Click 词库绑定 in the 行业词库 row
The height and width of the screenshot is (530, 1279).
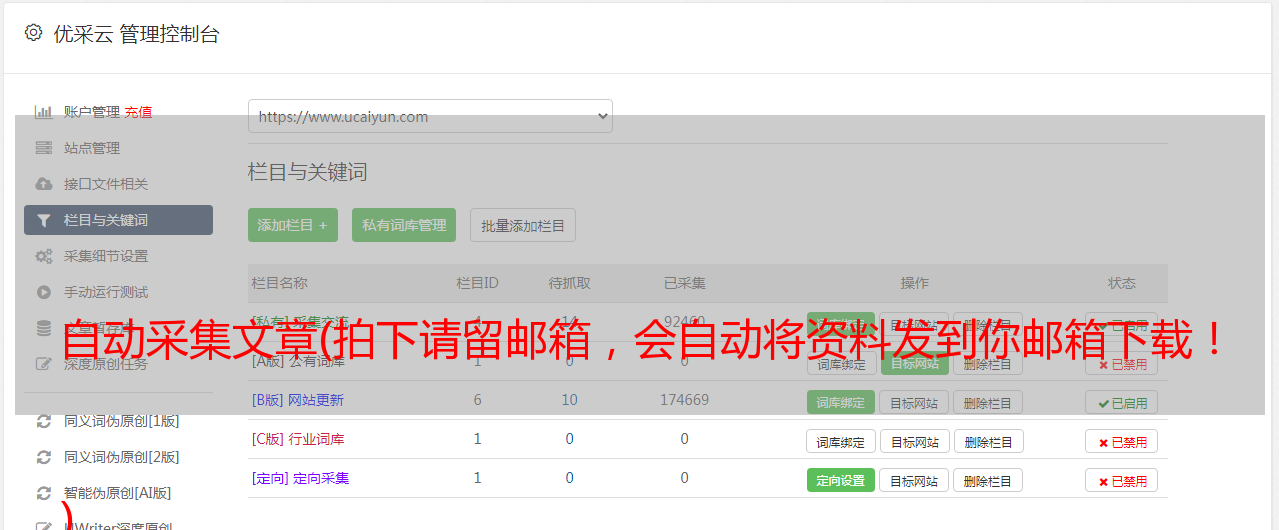(841, 441)
